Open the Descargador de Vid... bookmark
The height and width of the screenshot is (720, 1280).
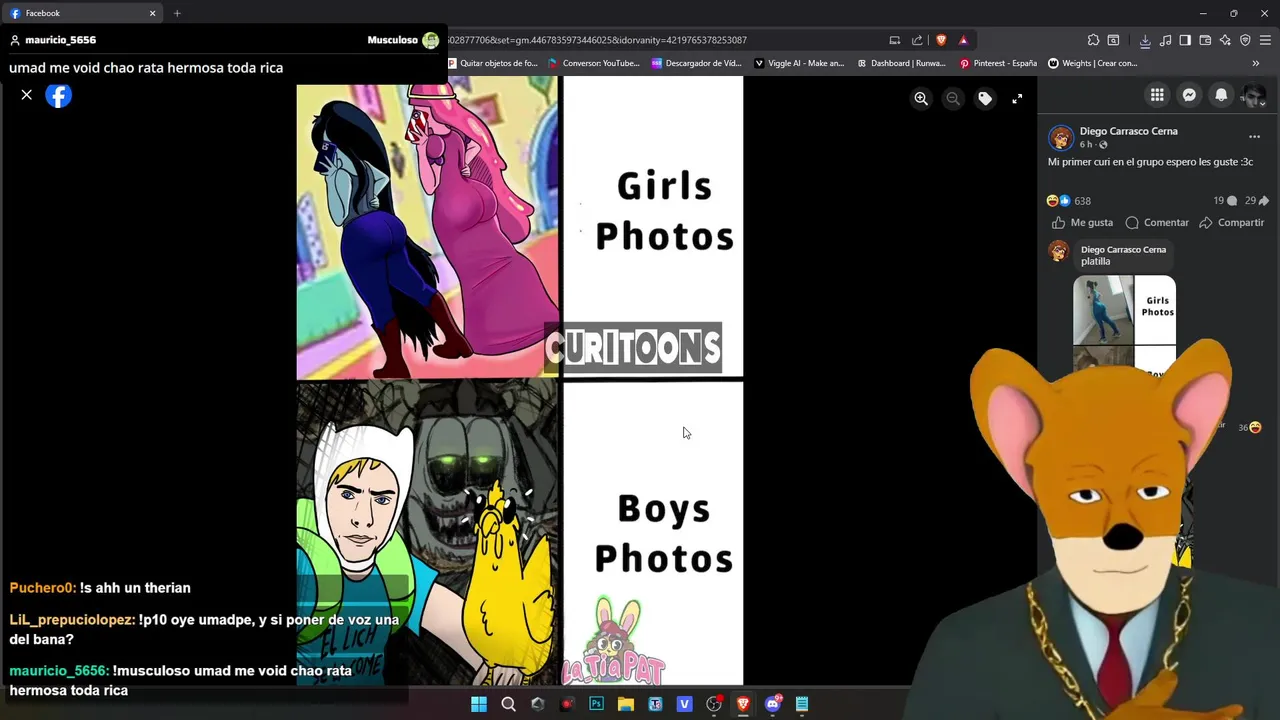[x=696, y=63]
